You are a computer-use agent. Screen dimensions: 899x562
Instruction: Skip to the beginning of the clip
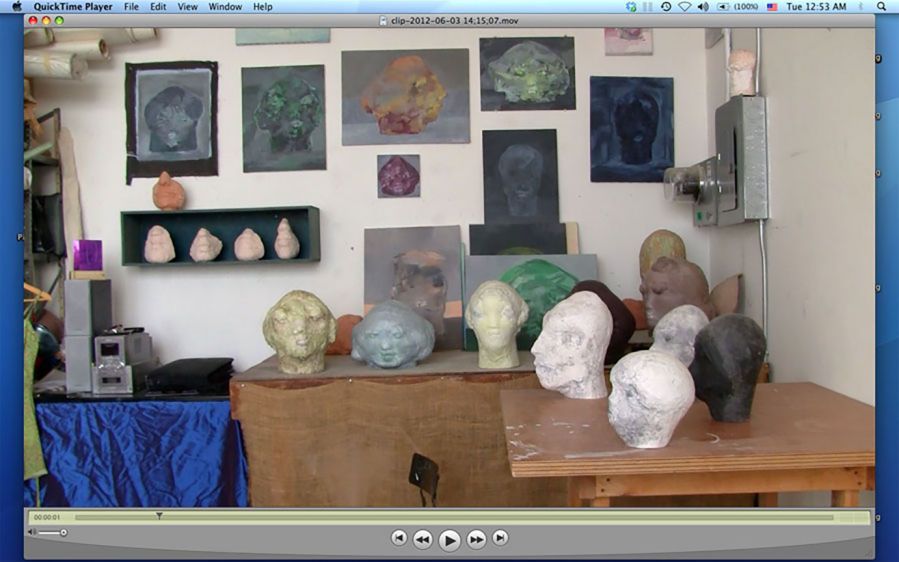click(399, 538)
